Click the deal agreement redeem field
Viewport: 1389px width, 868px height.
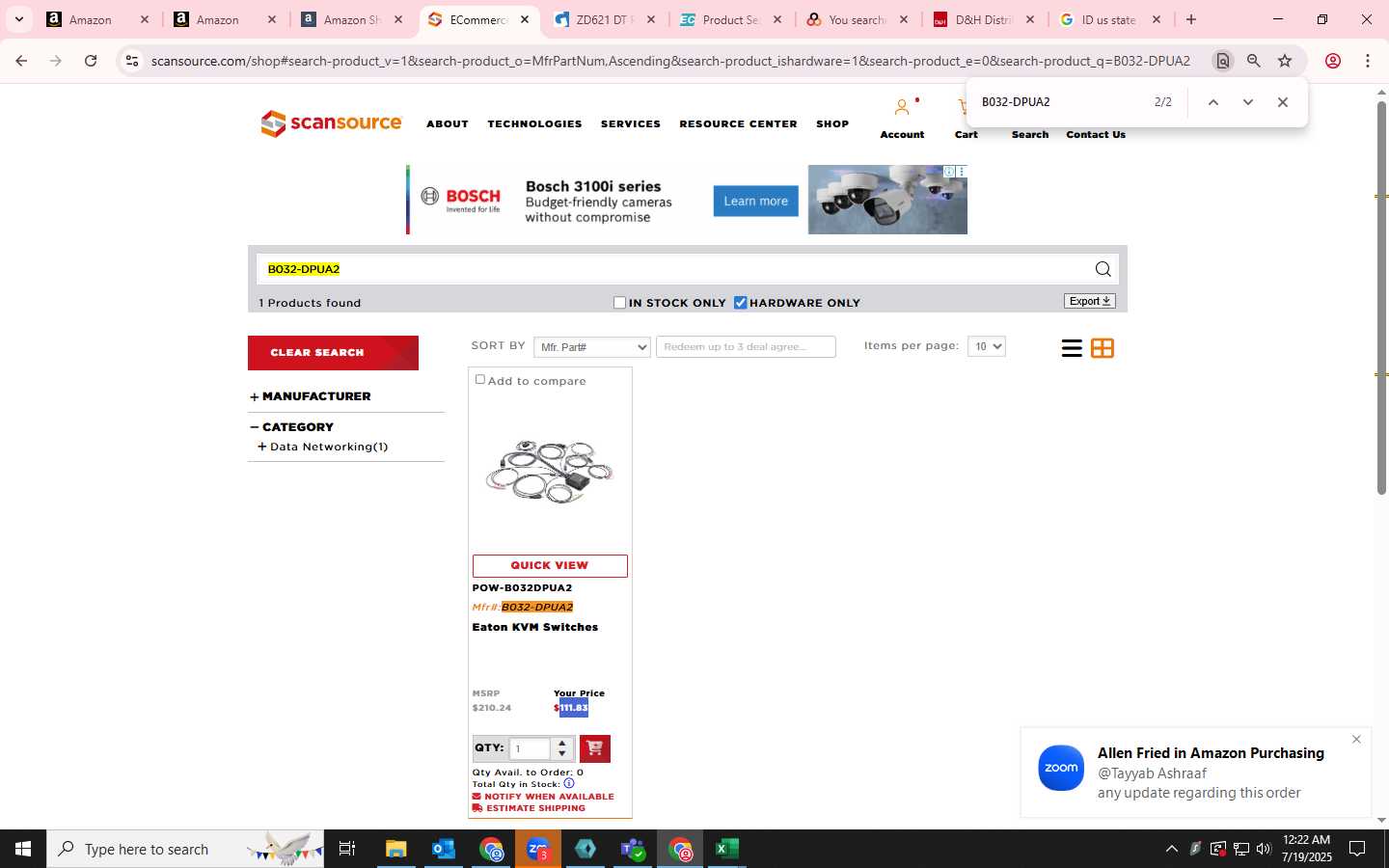[746, 347]
